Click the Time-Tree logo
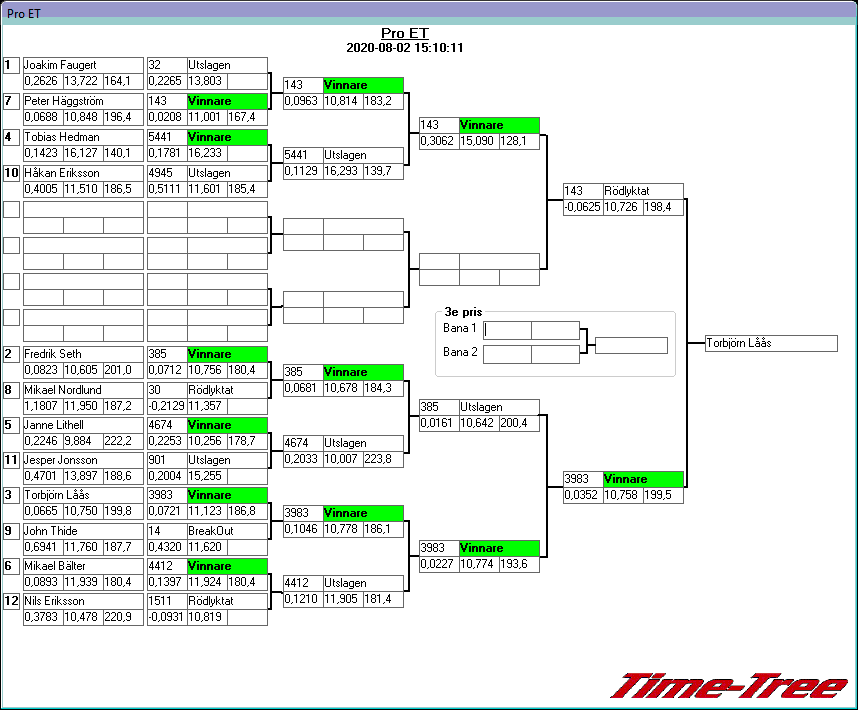 coord(729,685)
